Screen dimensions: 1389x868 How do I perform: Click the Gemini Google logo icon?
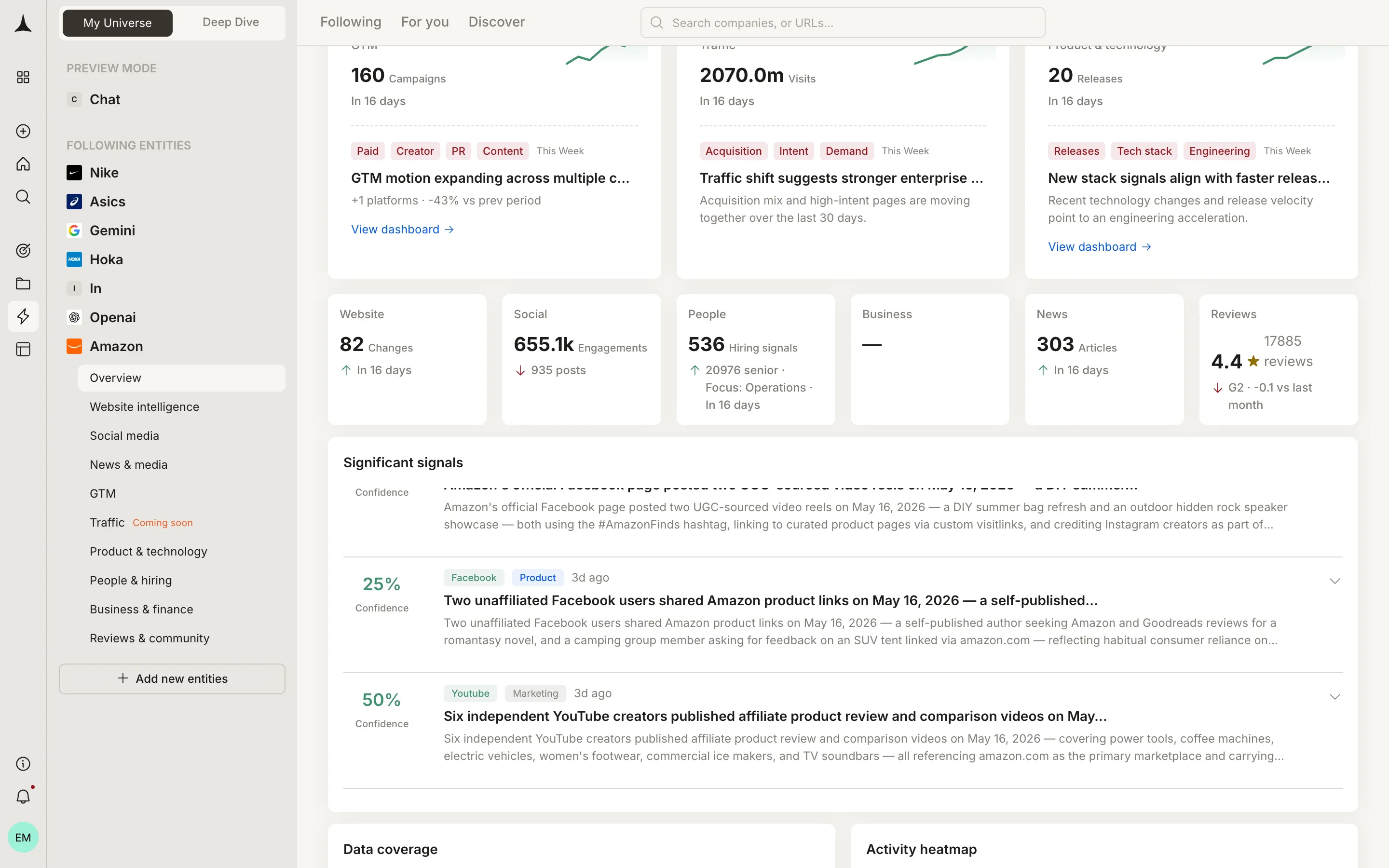(x=74, y=230)
